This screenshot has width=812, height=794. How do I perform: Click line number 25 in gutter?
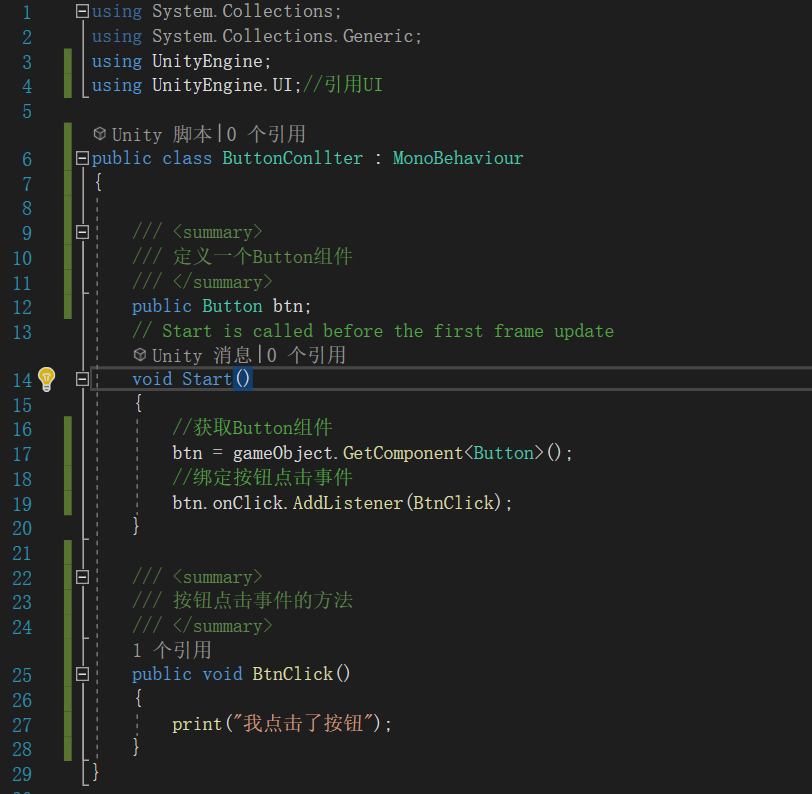[22, 675]
